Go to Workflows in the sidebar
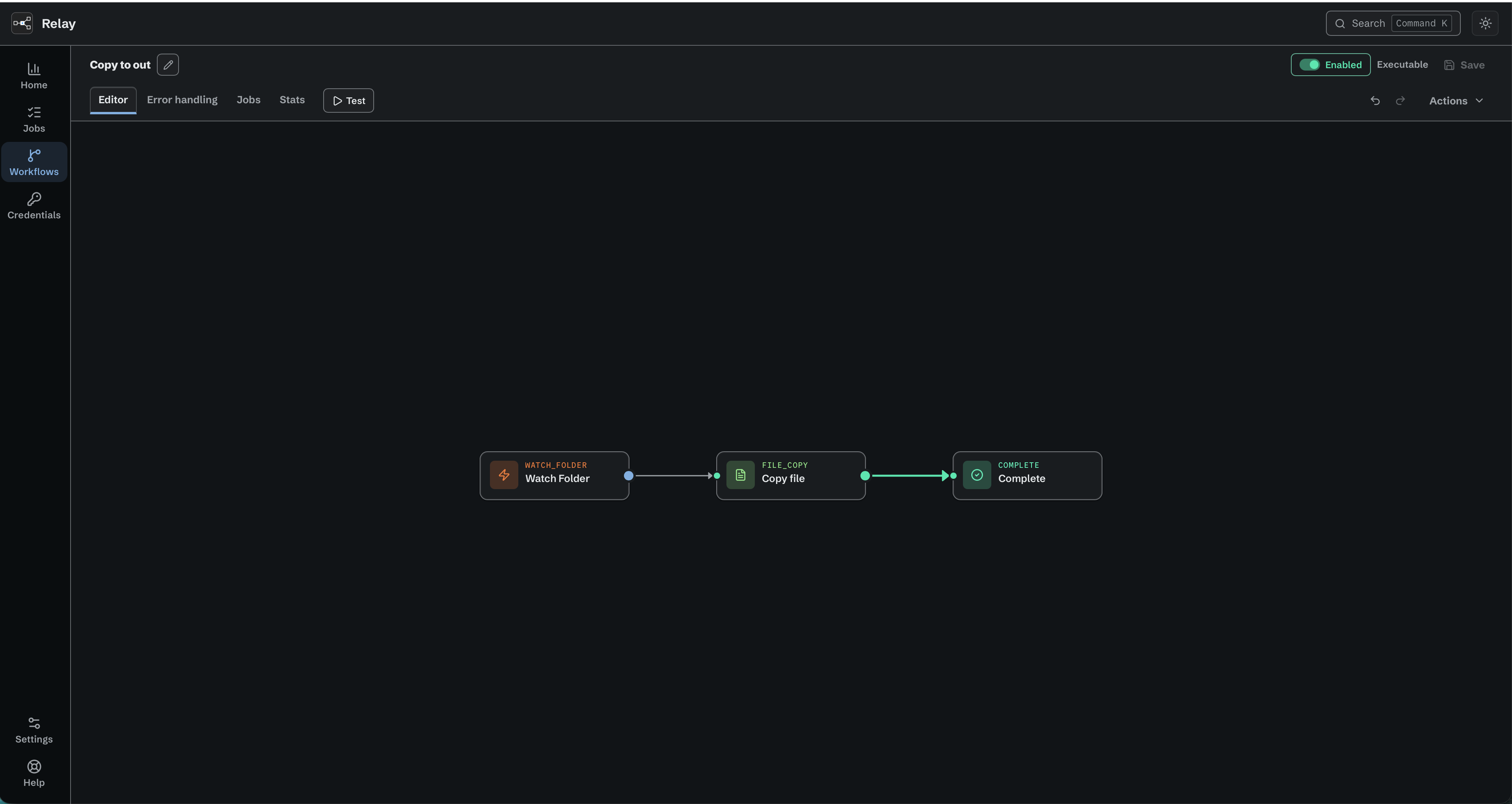The height and width of the screenshot is (804, 1512). (34, 162)
